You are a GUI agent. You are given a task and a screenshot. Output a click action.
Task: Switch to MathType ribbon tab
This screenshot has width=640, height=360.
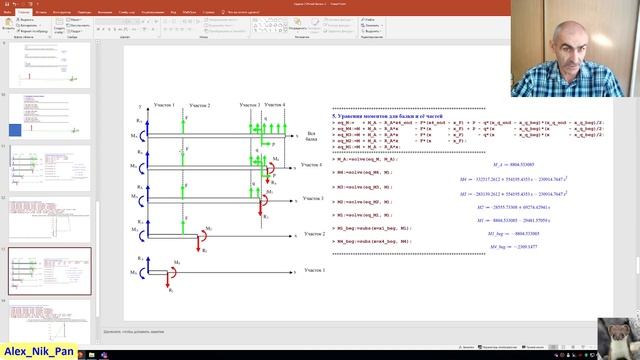pyautogui.click(x=189, y=12)
